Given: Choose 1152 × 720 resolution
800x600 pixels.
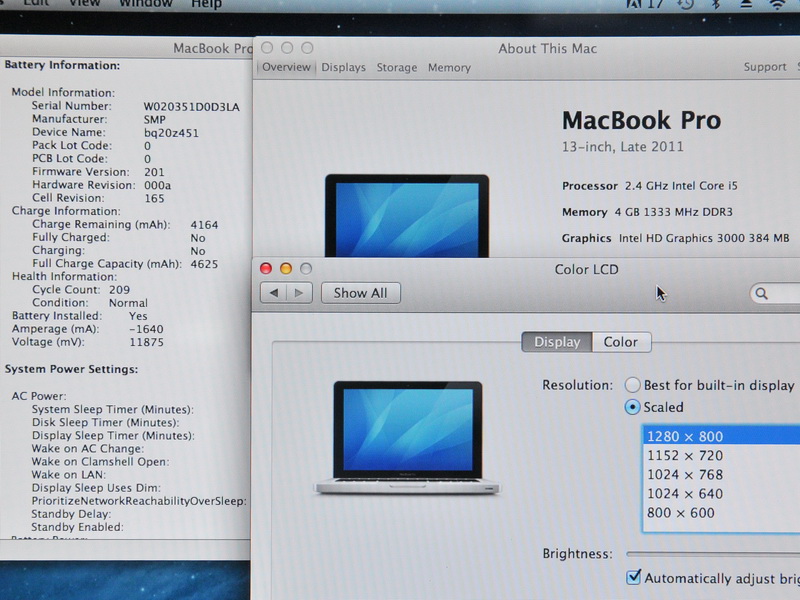Looking at the screenshot, I should click(x=721, y=455).
